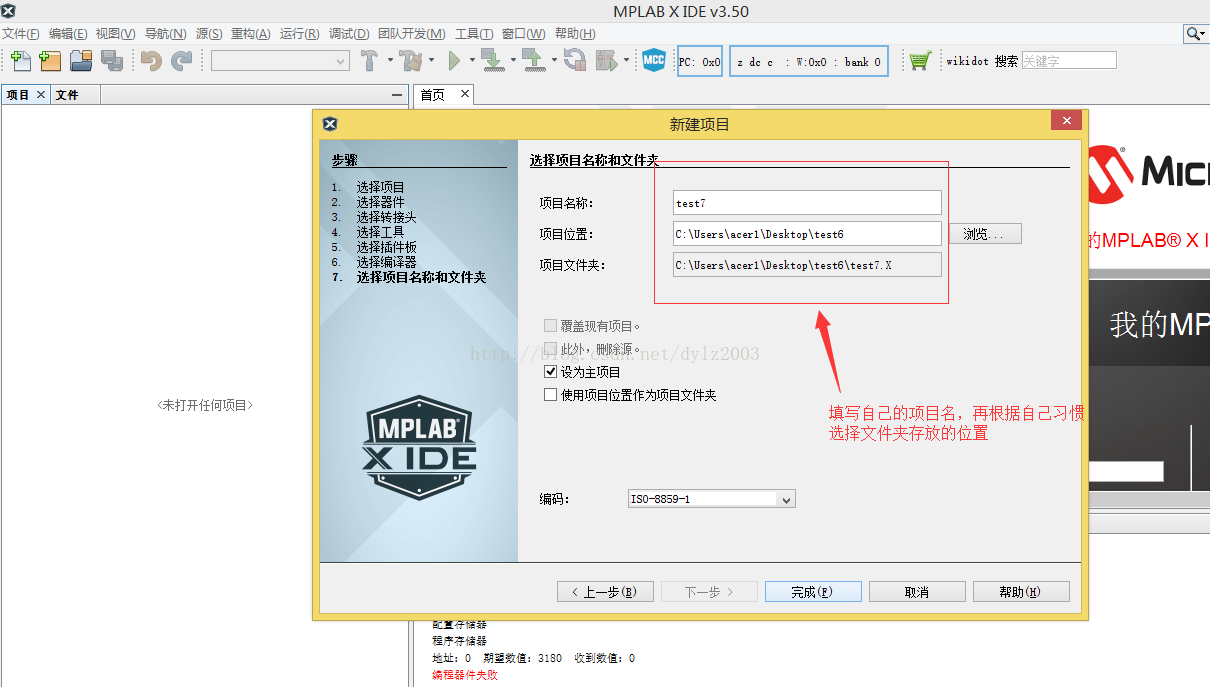Click the 取消 cancel button
The height and width of the screenshot is (687, 1210).
pos(917,592)
